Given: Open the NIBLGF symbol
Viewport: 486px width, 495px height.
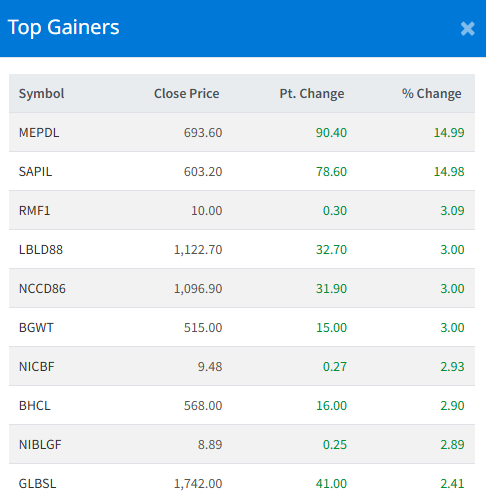Looking at the screenshot, I should (40, 445).
